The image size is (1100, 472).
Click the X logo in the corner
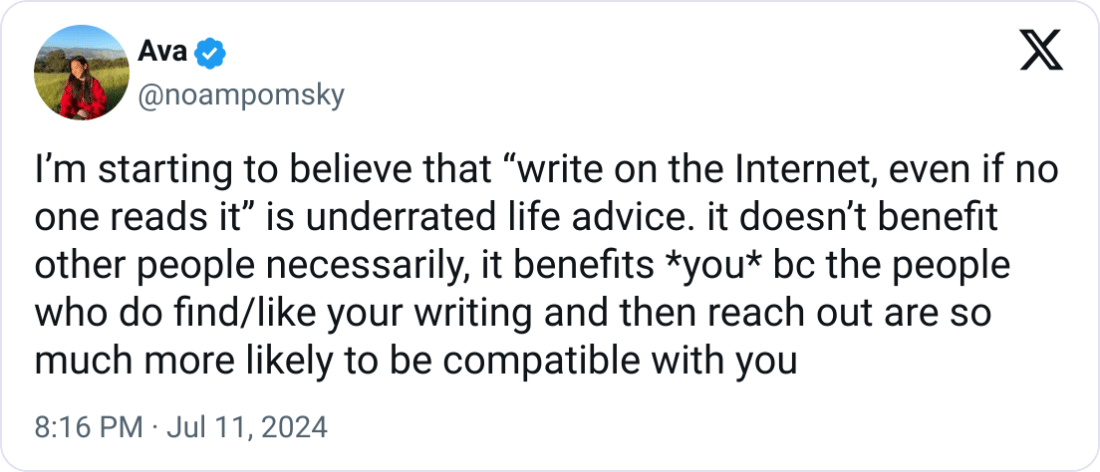pyautogui.click(x=1041, y=51)
